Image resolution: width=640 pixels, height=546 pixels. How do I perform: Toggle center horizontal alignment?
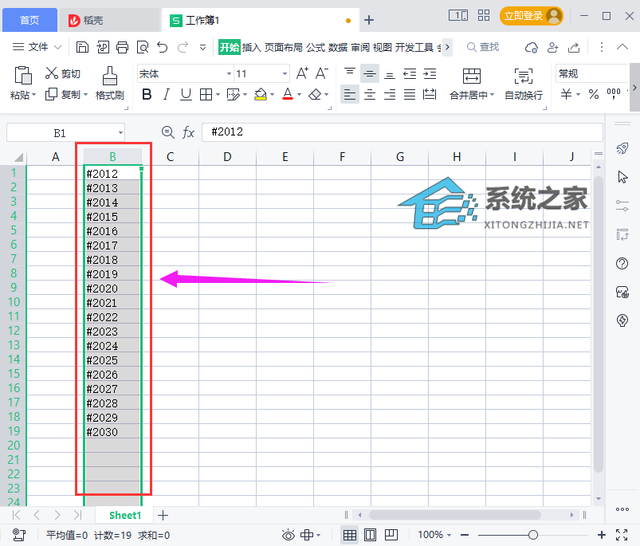[x=369, y=95]
